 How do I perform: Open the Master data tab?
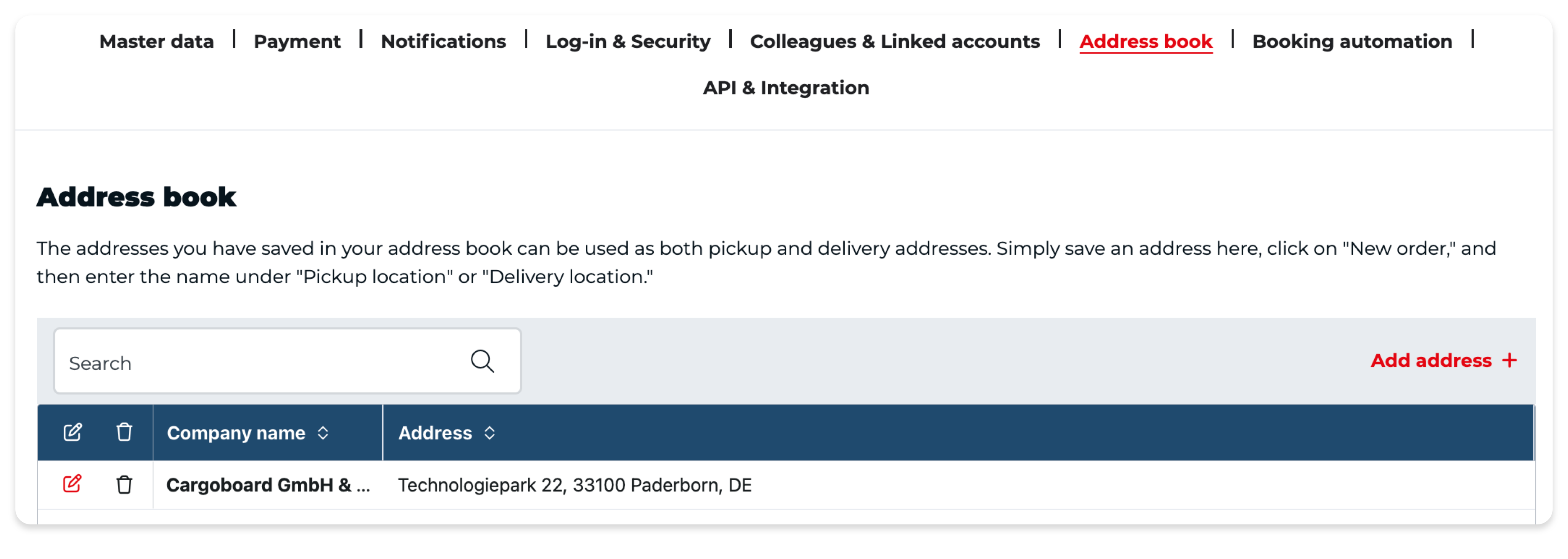156,42
